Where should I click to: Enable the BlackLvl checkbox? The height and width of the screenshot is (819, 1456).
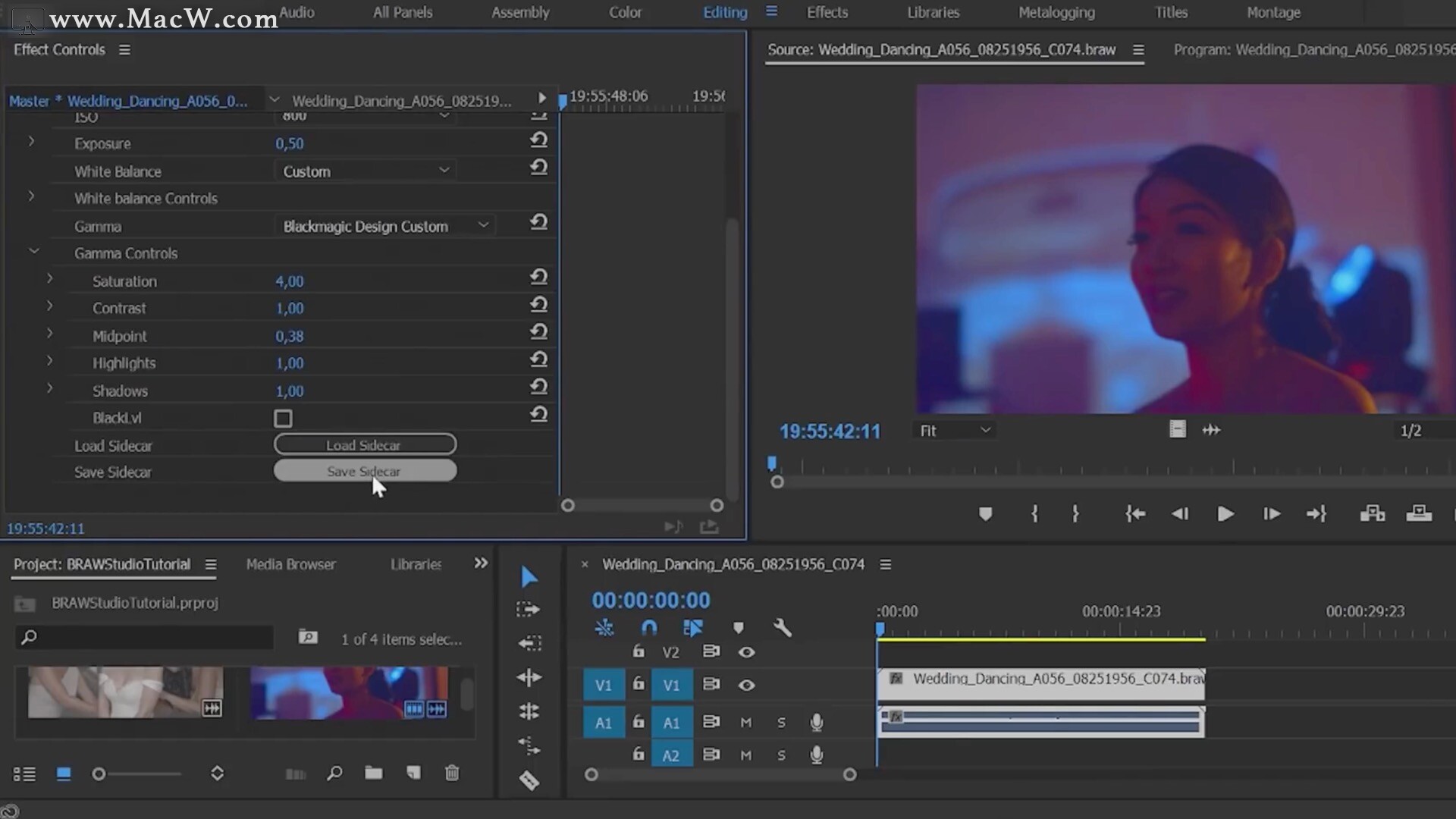[x=283, y=419]
